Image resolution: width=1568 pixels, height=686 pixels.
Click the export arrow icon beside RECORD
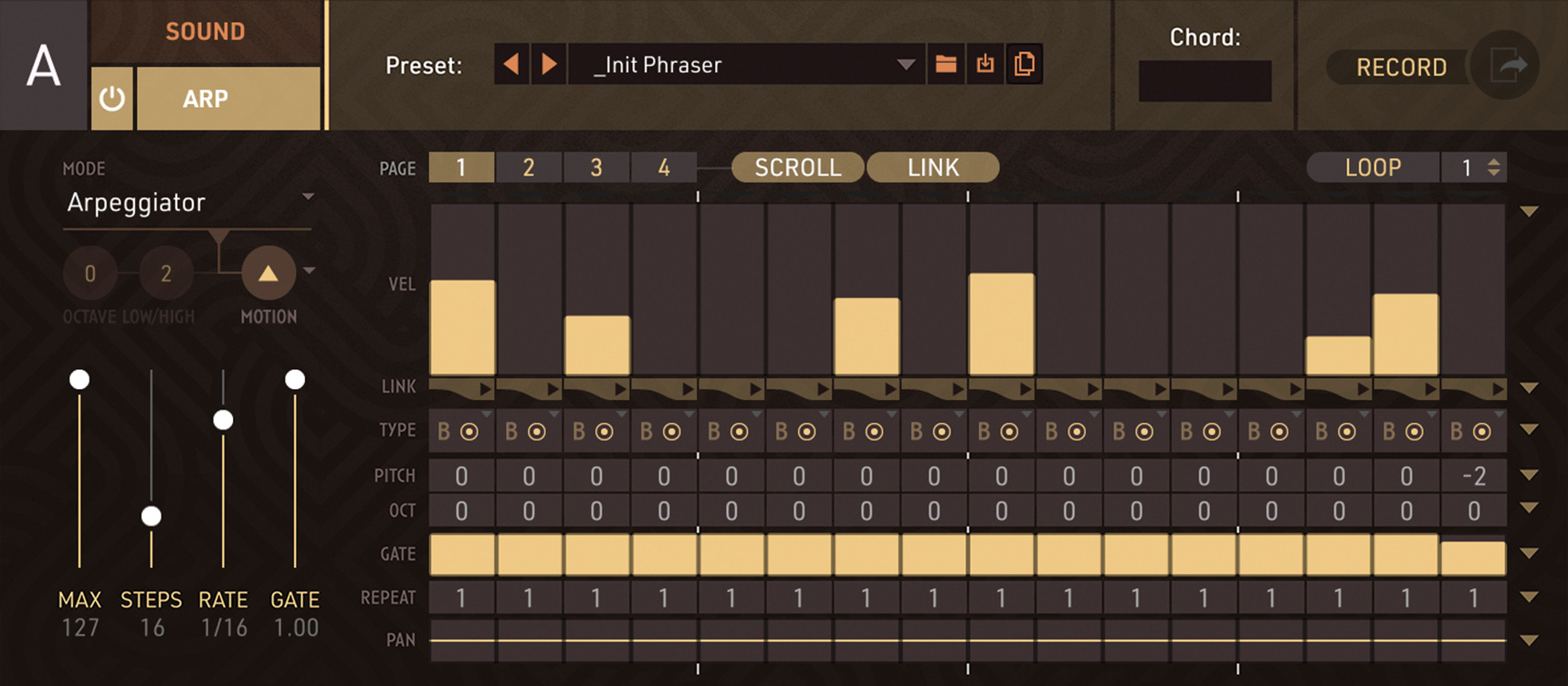(1507, 66)
